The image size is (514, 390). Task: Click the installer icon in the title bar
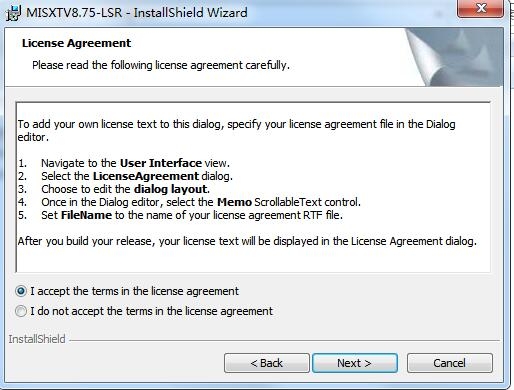tap(13, 13)
